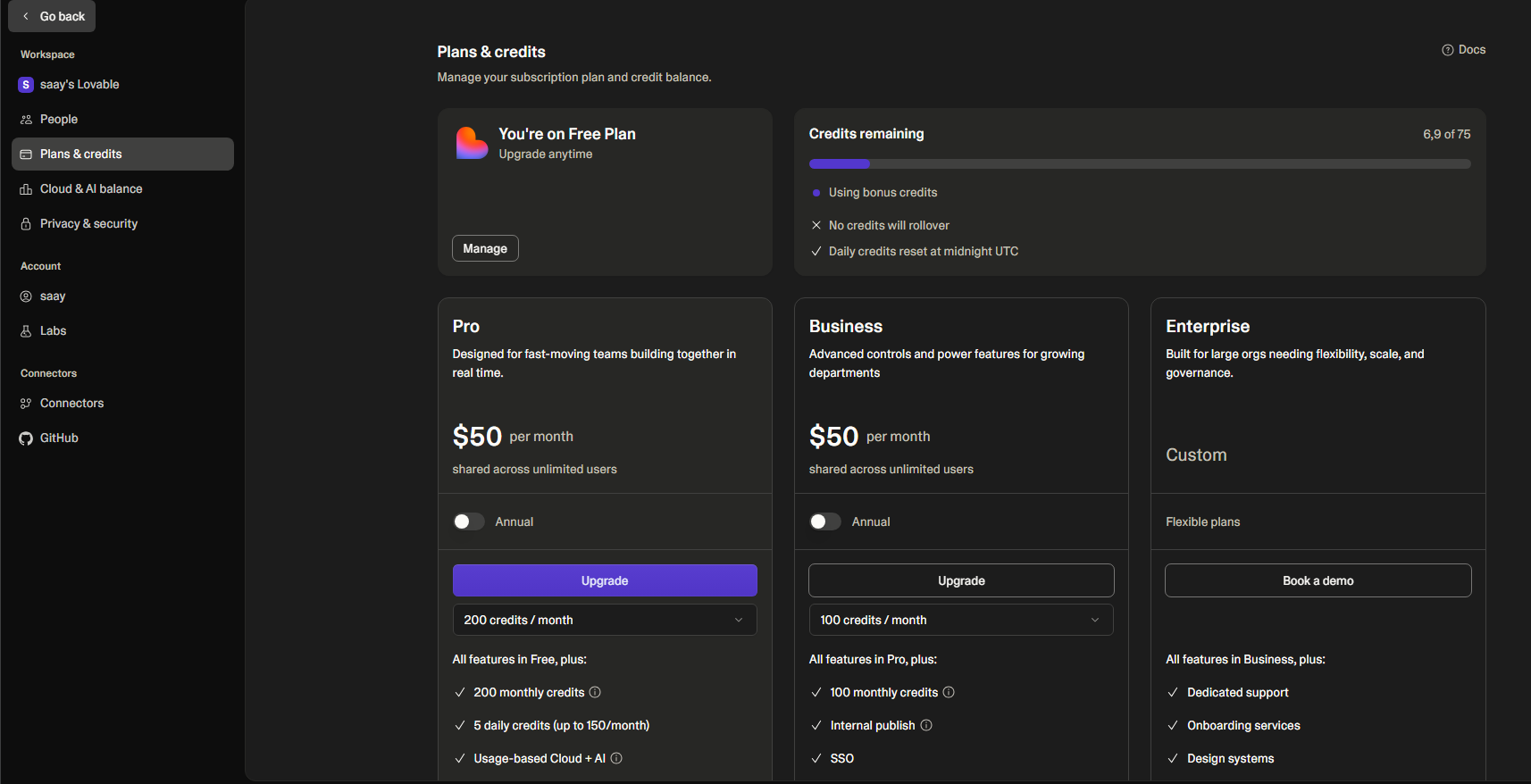Click info icon next to Usage-based Cloud + AI
The height and width of the screenshot is (784, 1531).
tap(616, 758)
